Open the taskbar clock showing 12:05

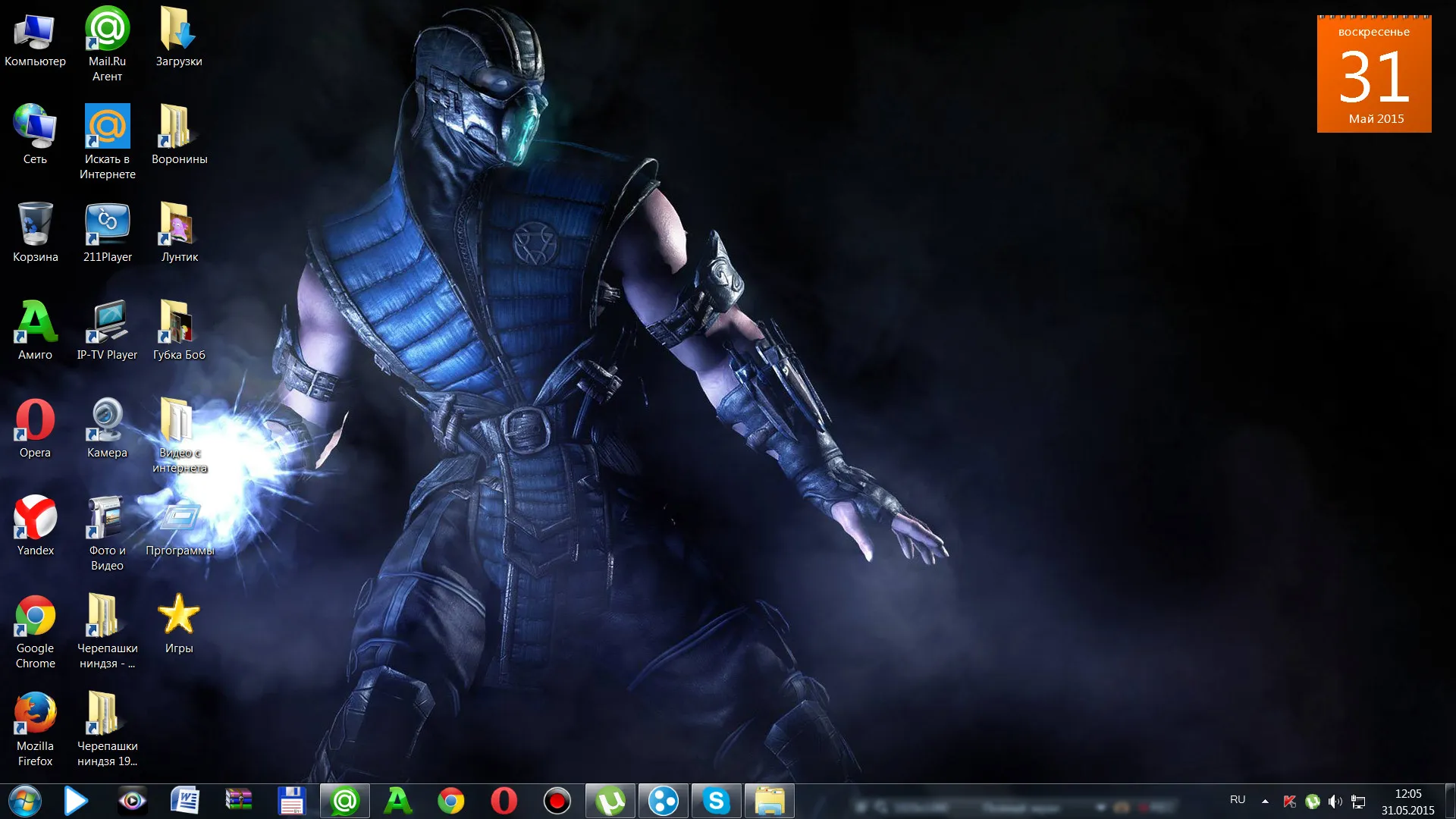coord(1408,802)
